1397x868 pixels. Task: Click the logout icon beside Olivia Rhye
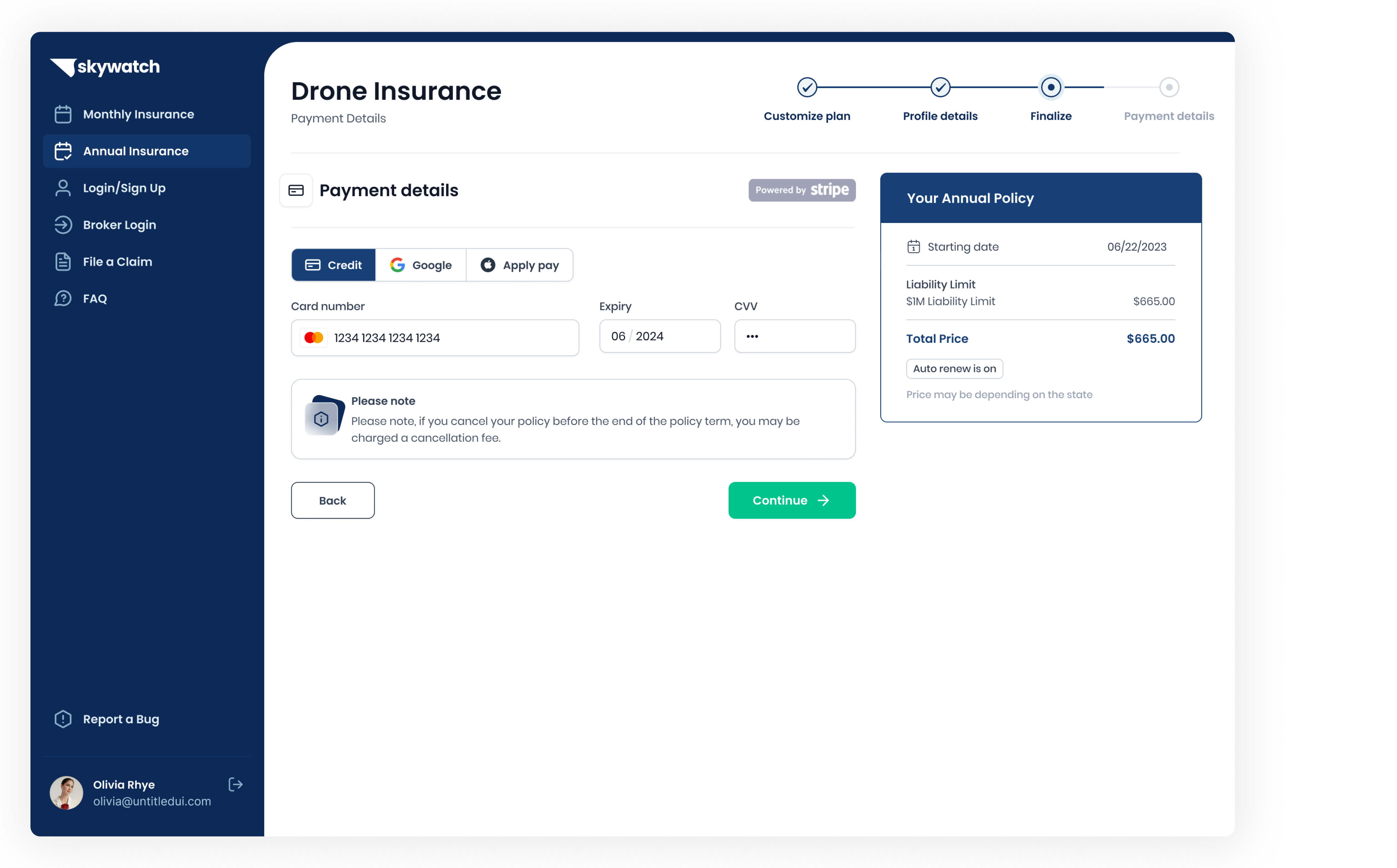coord(235,784)
